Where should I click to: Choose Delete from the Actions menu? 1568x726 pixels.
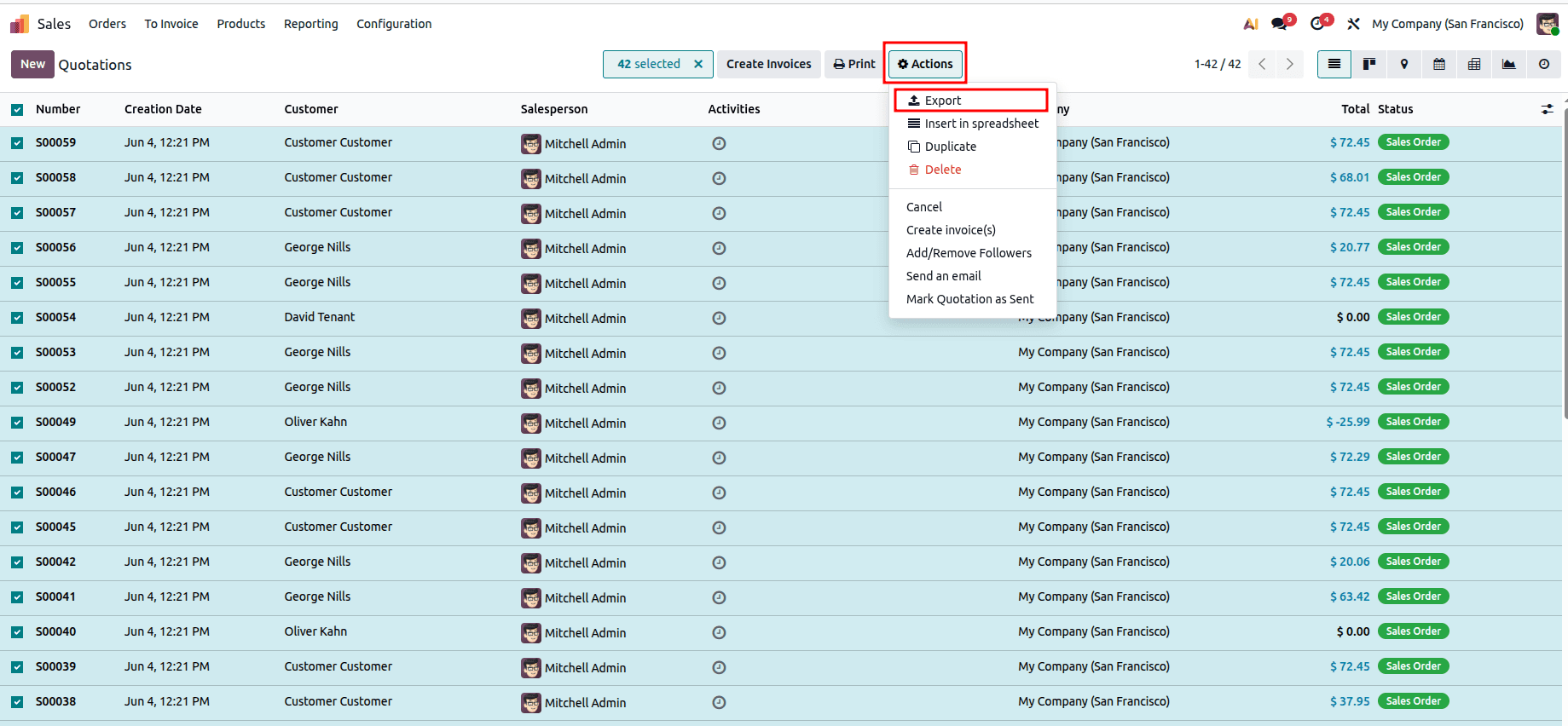click(973, 170)
